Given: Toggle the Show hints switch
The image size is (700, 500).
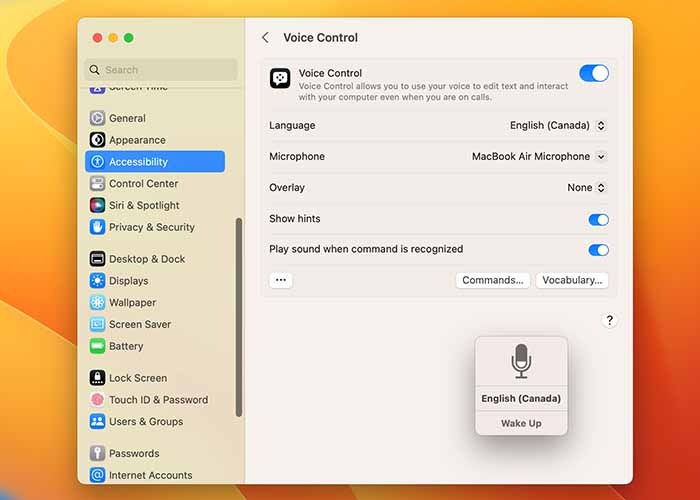Looking at the screenshot, I should pyautogui.click(x=598, y=220).
